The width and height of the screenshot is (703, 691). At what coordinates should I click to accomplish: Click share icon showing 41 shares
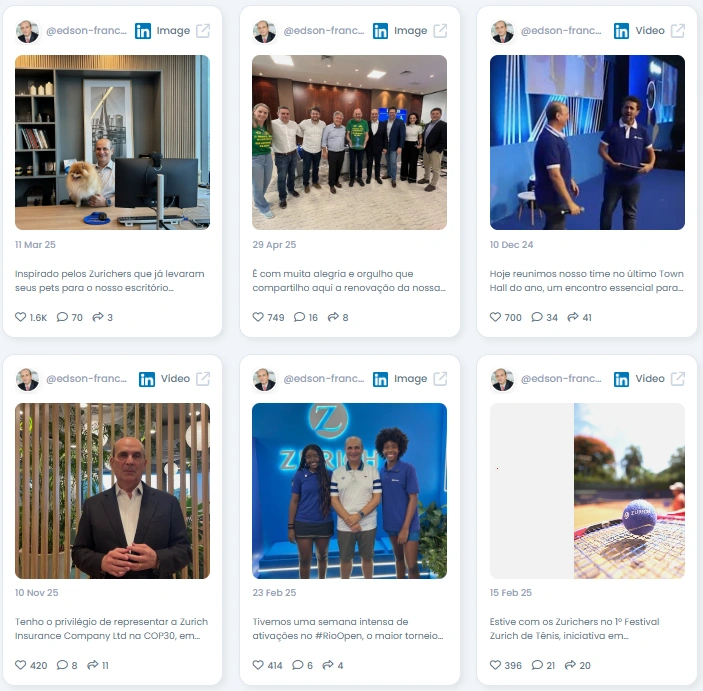(573, 317)
